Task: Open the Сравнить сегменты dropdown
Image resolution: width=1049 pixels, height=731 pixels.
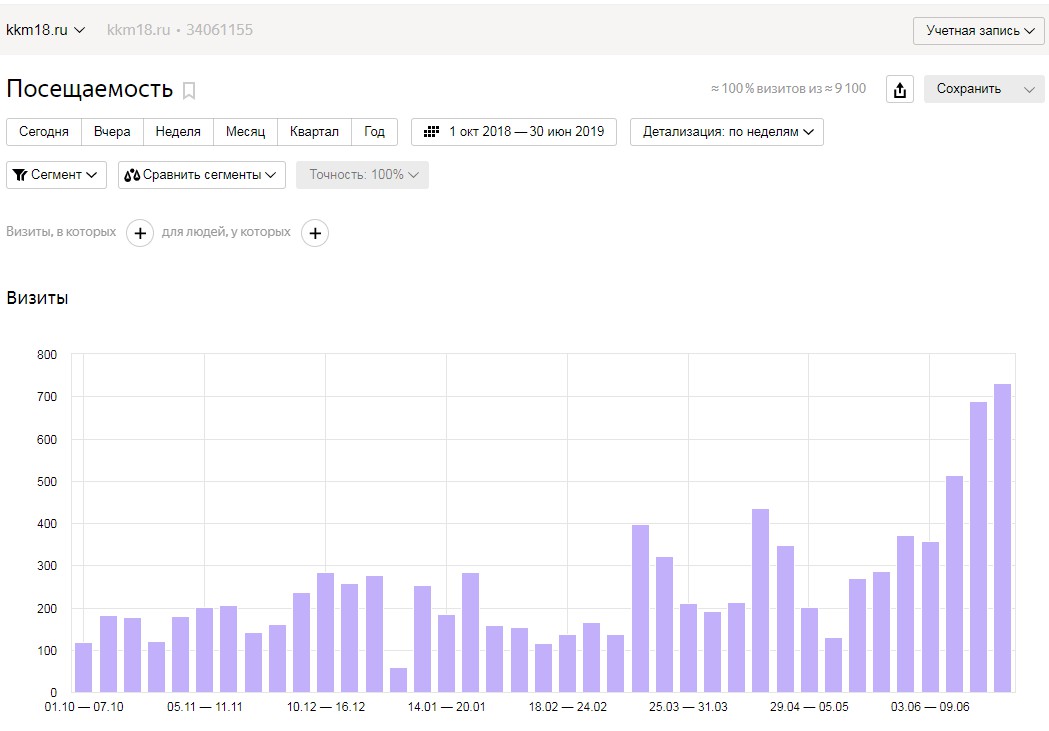Action: [201, 175]
